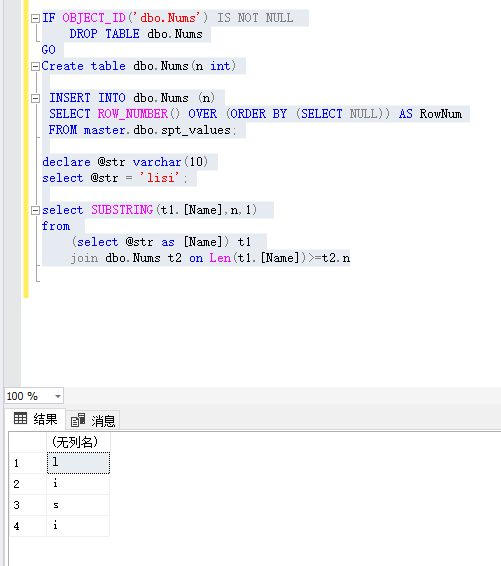Click the results grid icon in the 结果 tab
The image size is (501, 566).
pyautogui.click(x=20, y=419)
